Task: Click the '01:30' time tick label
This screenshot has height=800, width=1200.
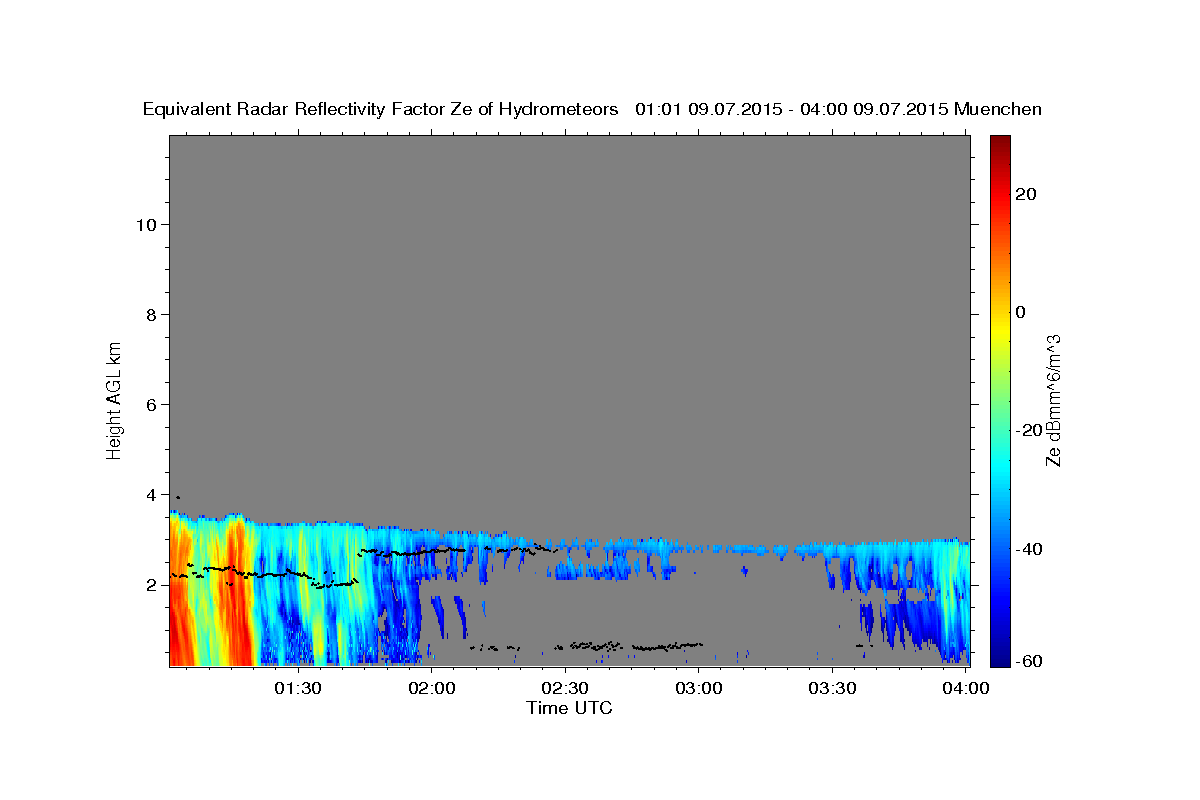Action: tap(298, 689)
